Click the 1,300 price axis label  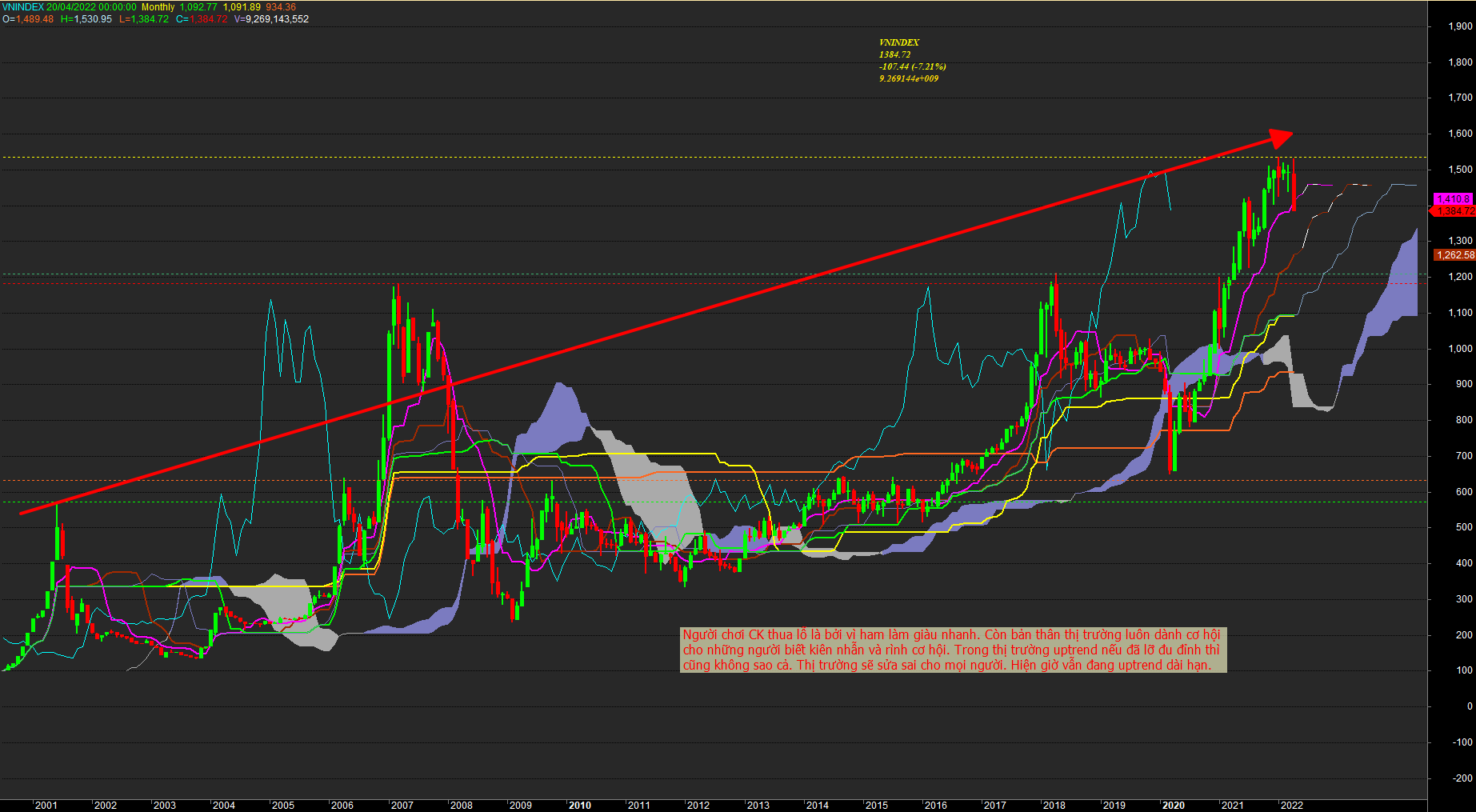click(1461, 241)
